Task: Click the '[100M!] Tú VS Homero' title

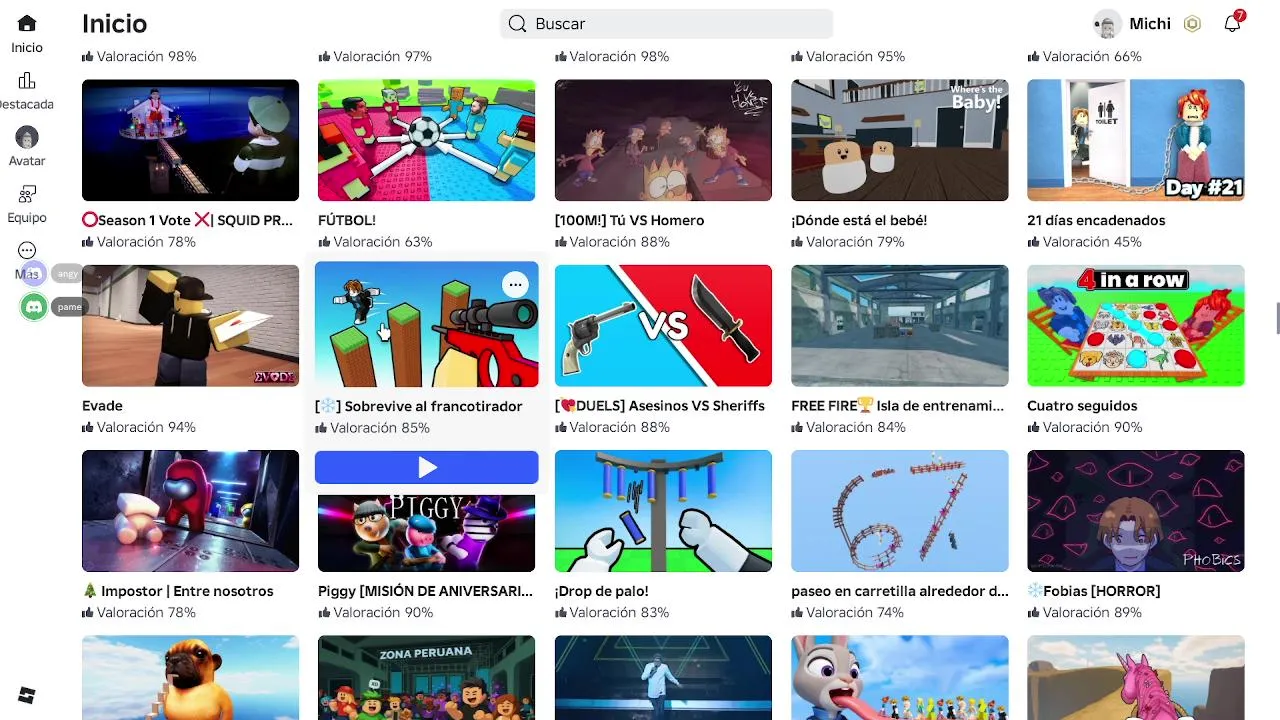Action: (x=629, y=220)
